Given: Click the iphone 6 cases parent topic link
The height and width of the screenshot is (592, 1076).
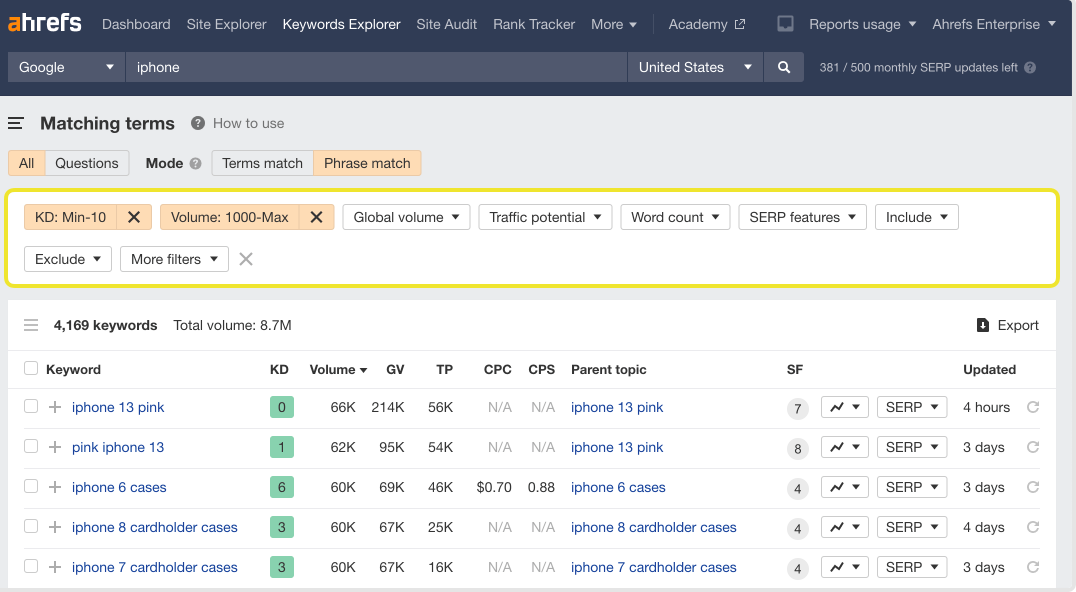Looking at the screenshot, I should 618,487.
